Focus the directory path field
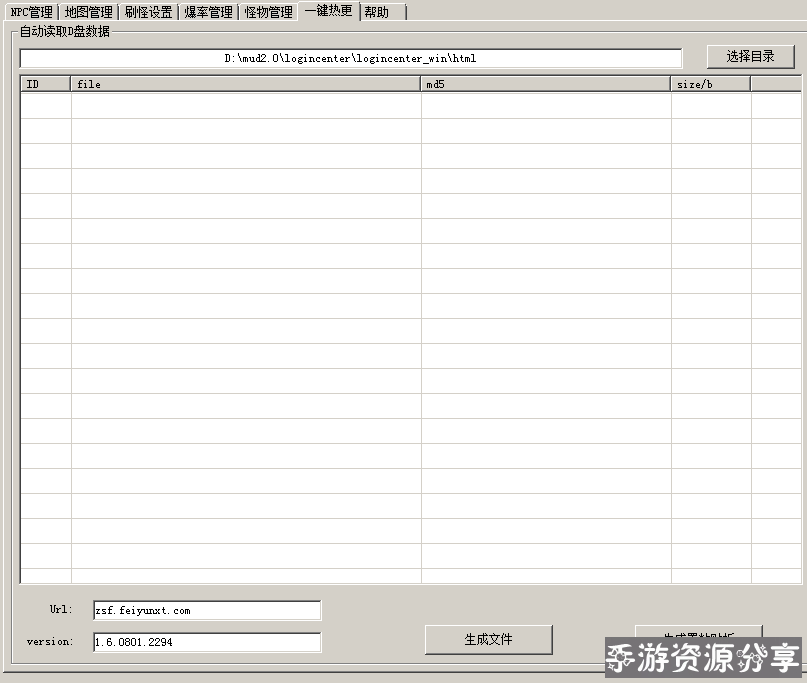 coord(350,58)
